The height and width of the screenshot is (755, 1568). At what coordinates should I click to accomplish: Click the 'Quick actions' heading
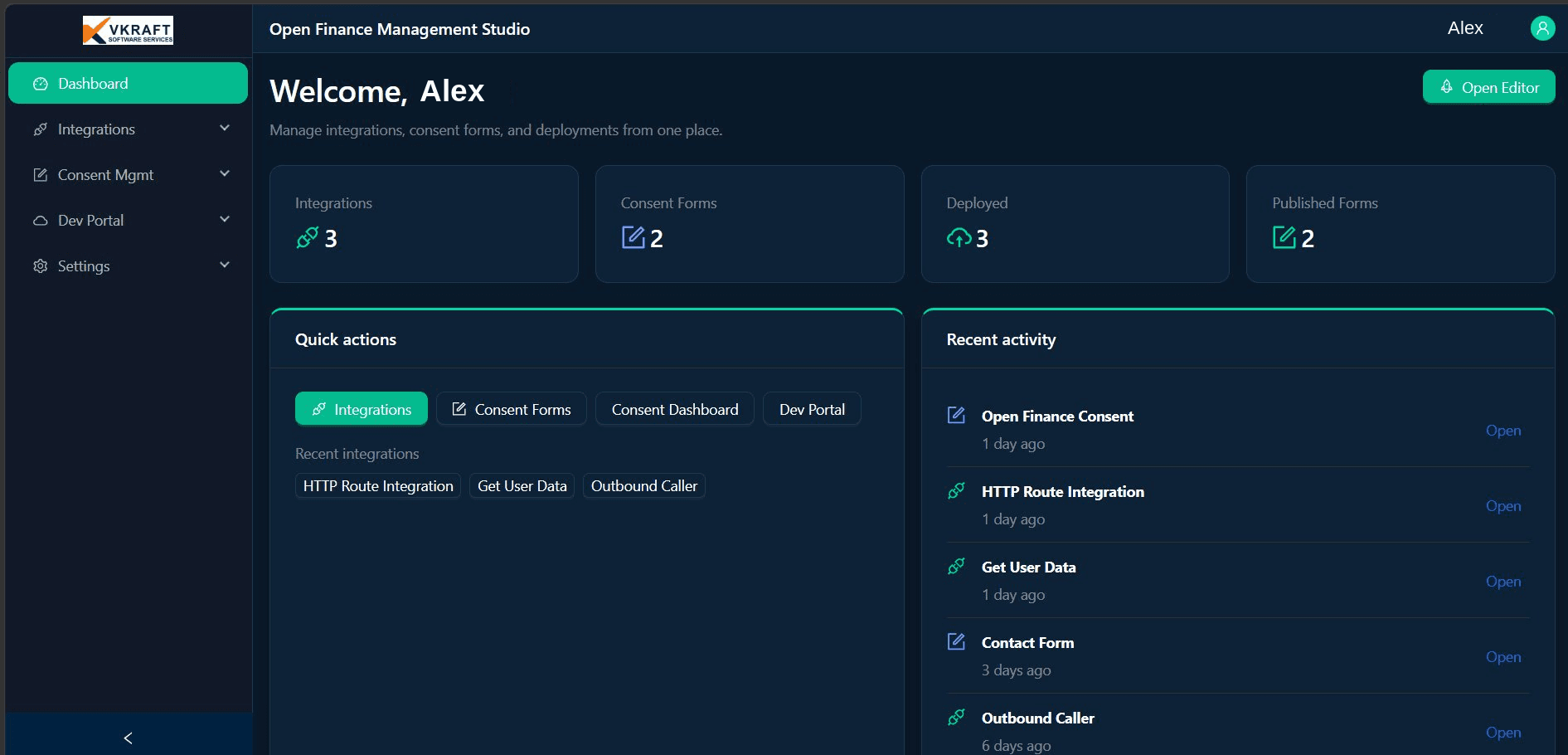tap(346, 339)
